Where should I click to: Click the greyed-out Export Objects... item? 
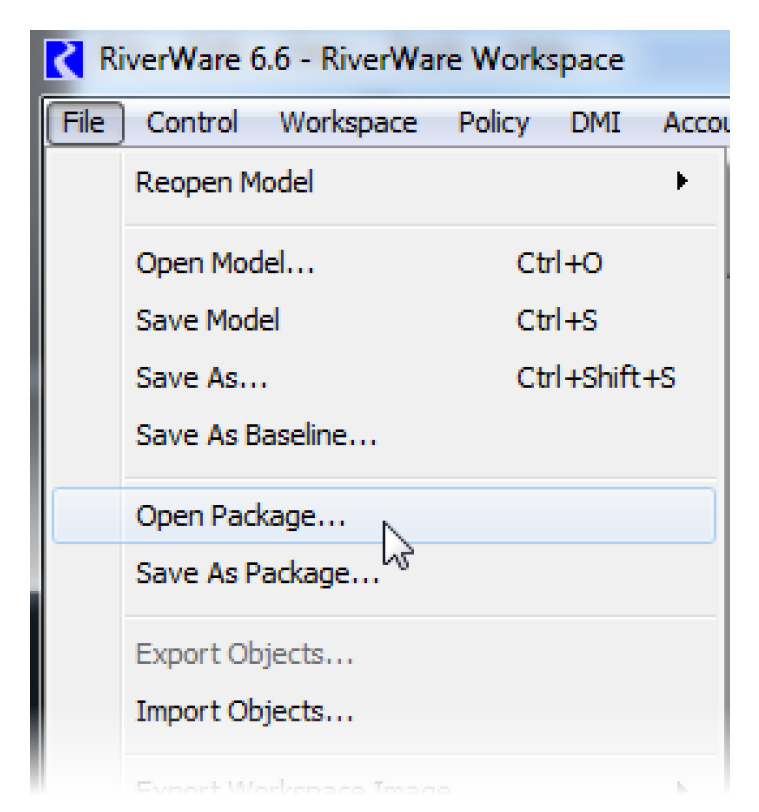pos(244,655)
